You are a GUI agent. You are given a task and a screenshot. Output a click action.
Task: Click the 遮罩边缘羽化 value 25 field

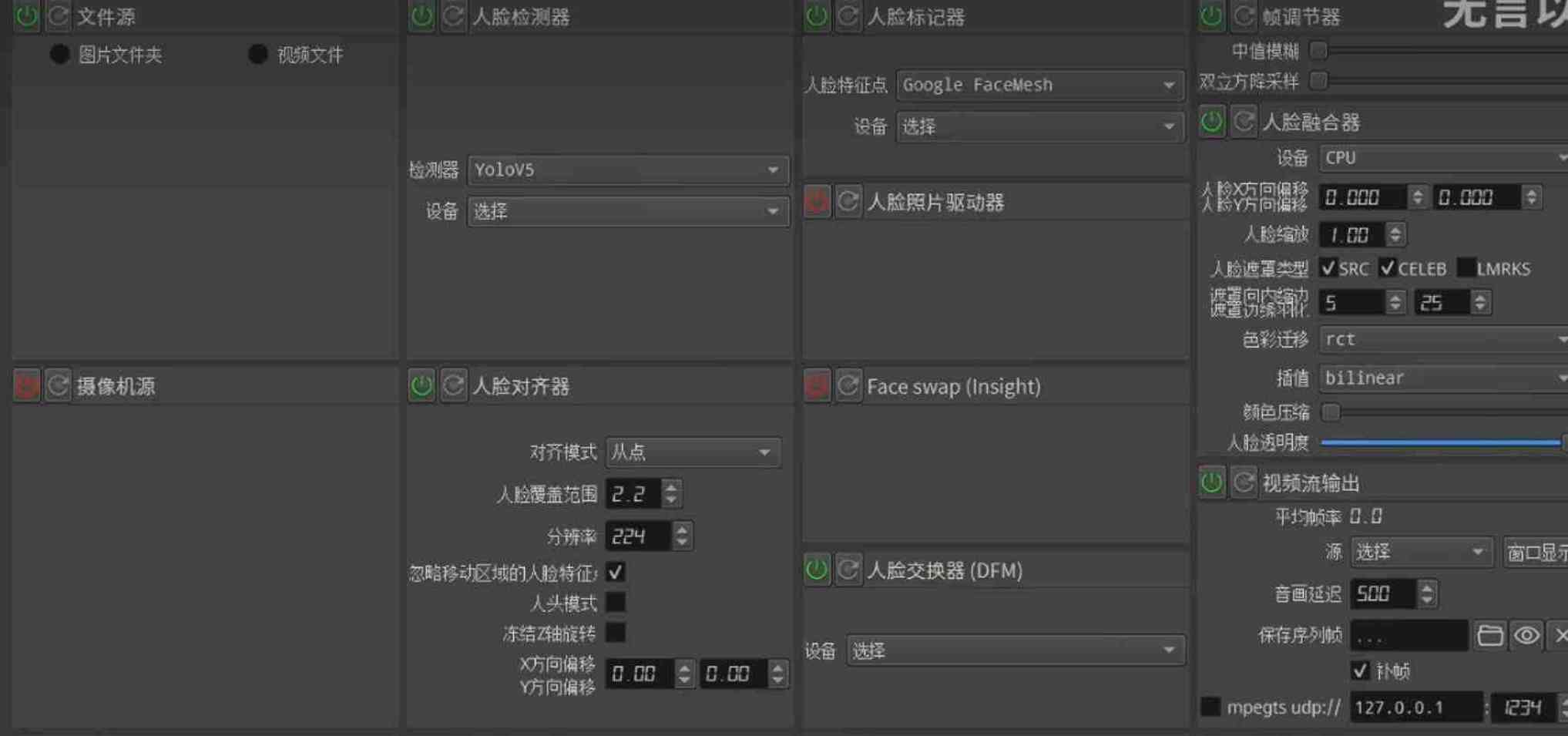(1442, 302)
